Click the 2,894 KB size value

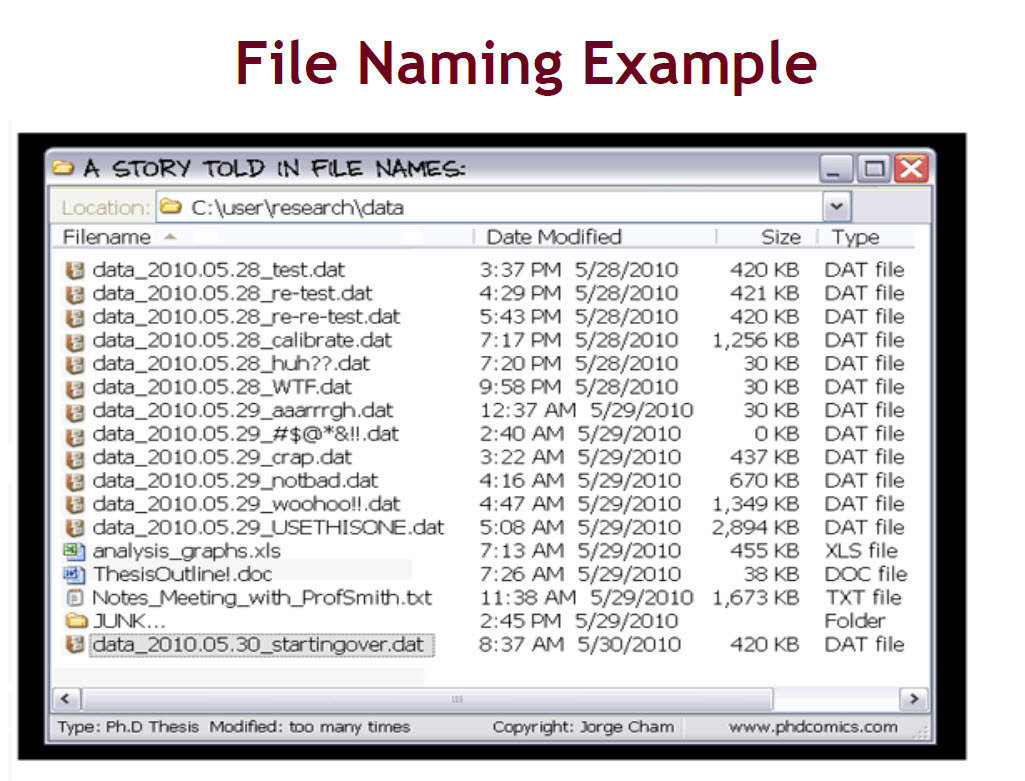pyautogui.click(x=756, y=527)
